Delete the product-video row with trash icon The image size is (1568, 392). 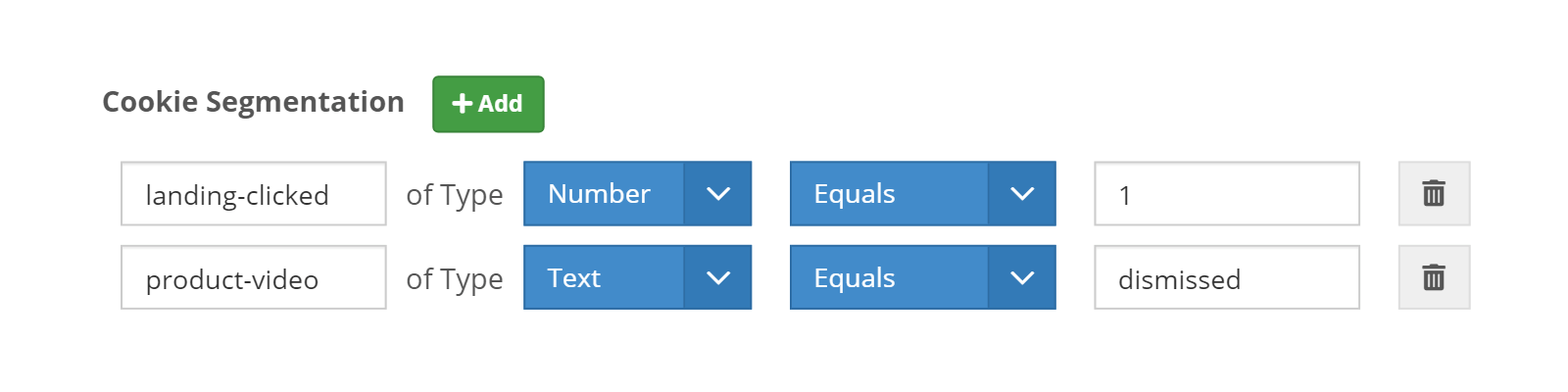1434,277
